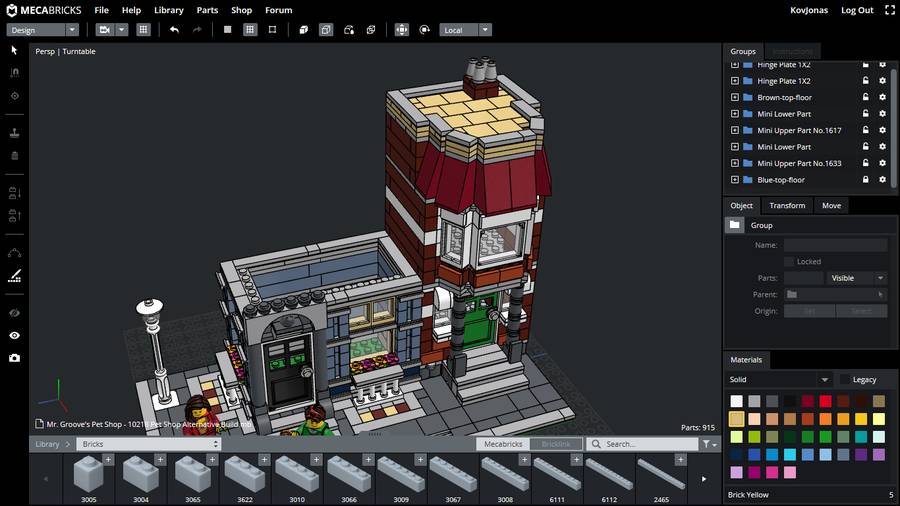Pick the bright red color swatch
The width and height of the screenshot is (900, 506).
click(x=825, y=401)
